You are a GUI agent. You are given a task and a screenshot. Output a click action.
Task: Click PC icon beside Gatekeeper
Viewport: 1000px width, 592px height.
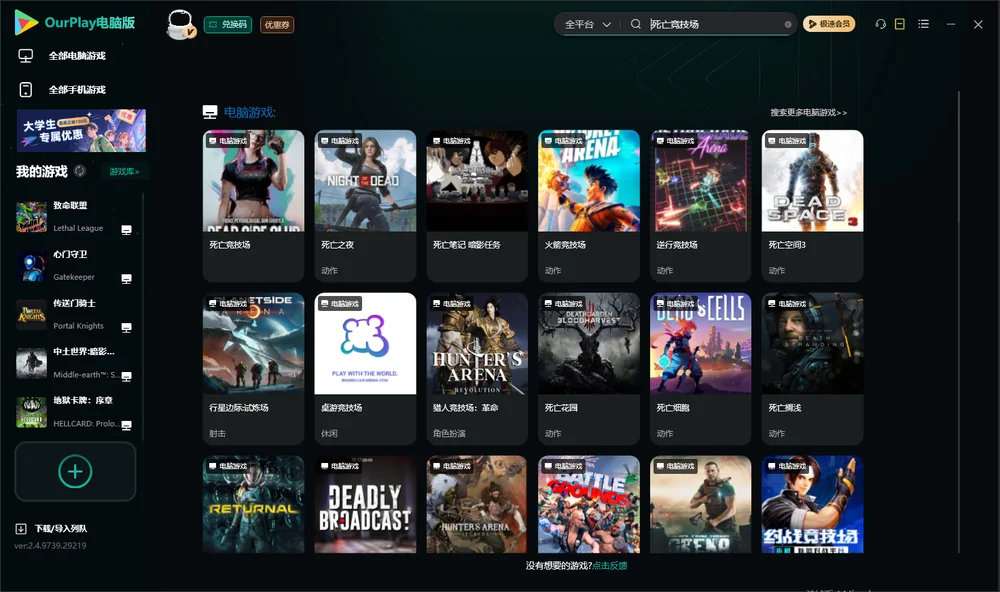pos(126,279)
